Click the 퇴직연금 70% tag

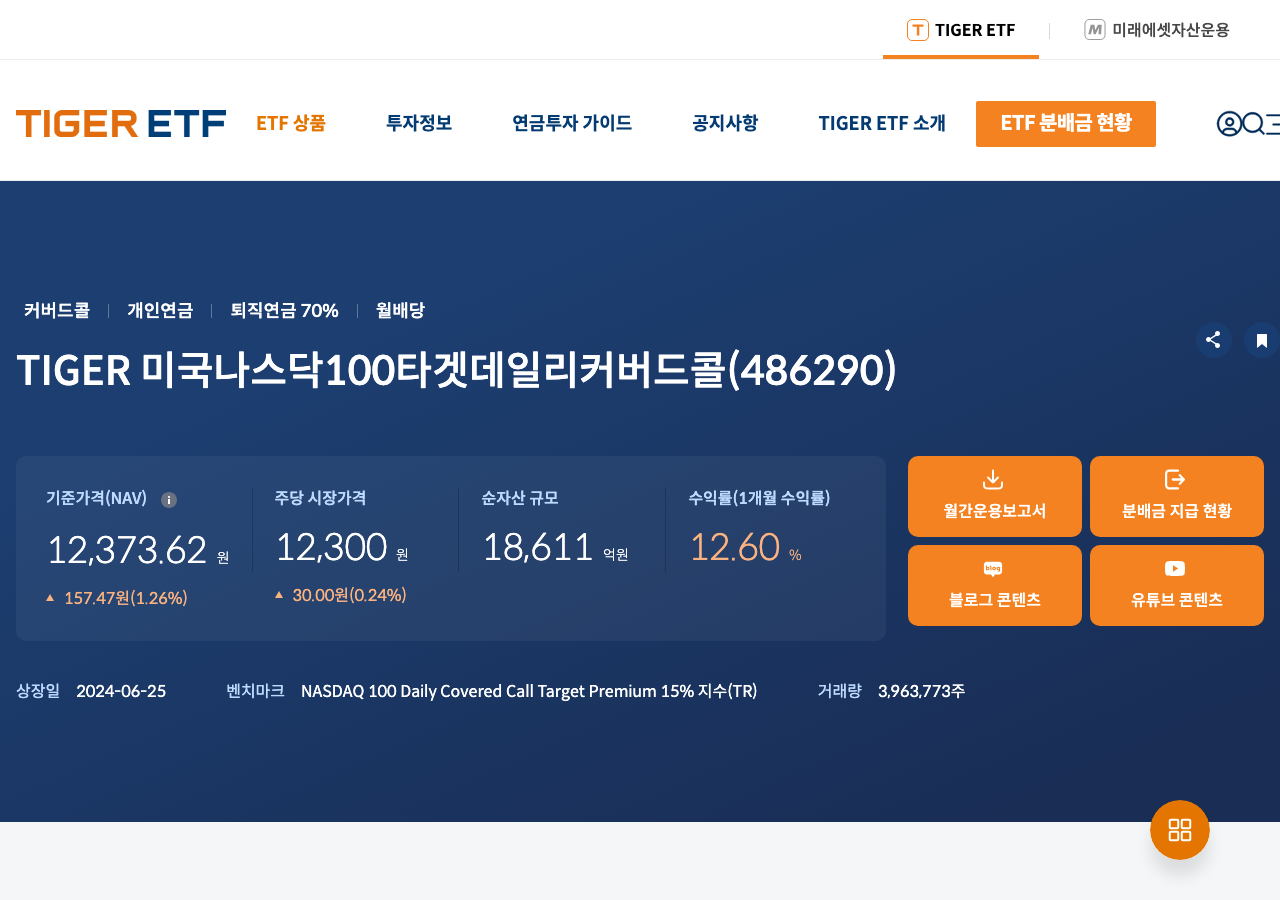coord(284,310)
